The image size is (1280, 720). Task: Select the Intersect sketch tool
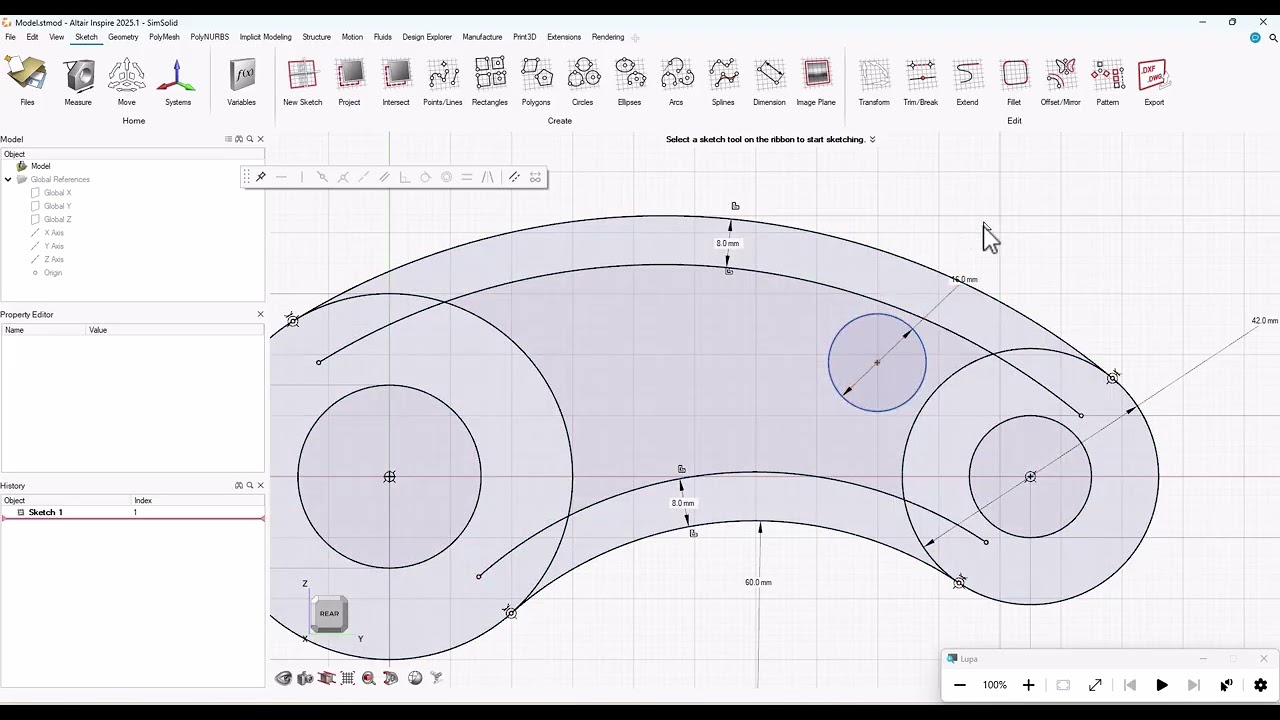396,75
